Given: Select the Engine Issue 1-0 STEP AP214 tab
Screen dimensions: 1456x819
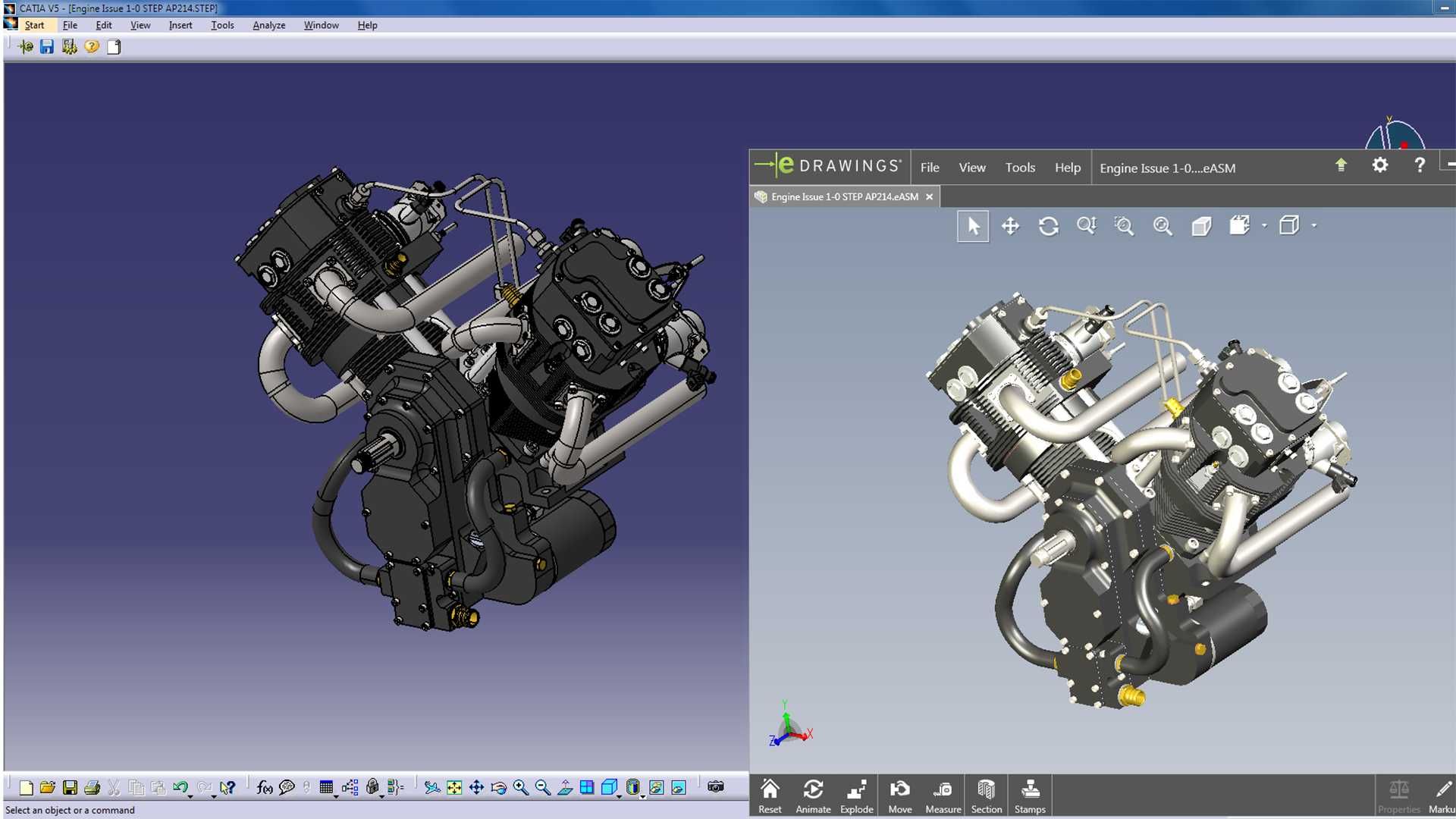Looking at the screenshot, I should click(843, 196).
